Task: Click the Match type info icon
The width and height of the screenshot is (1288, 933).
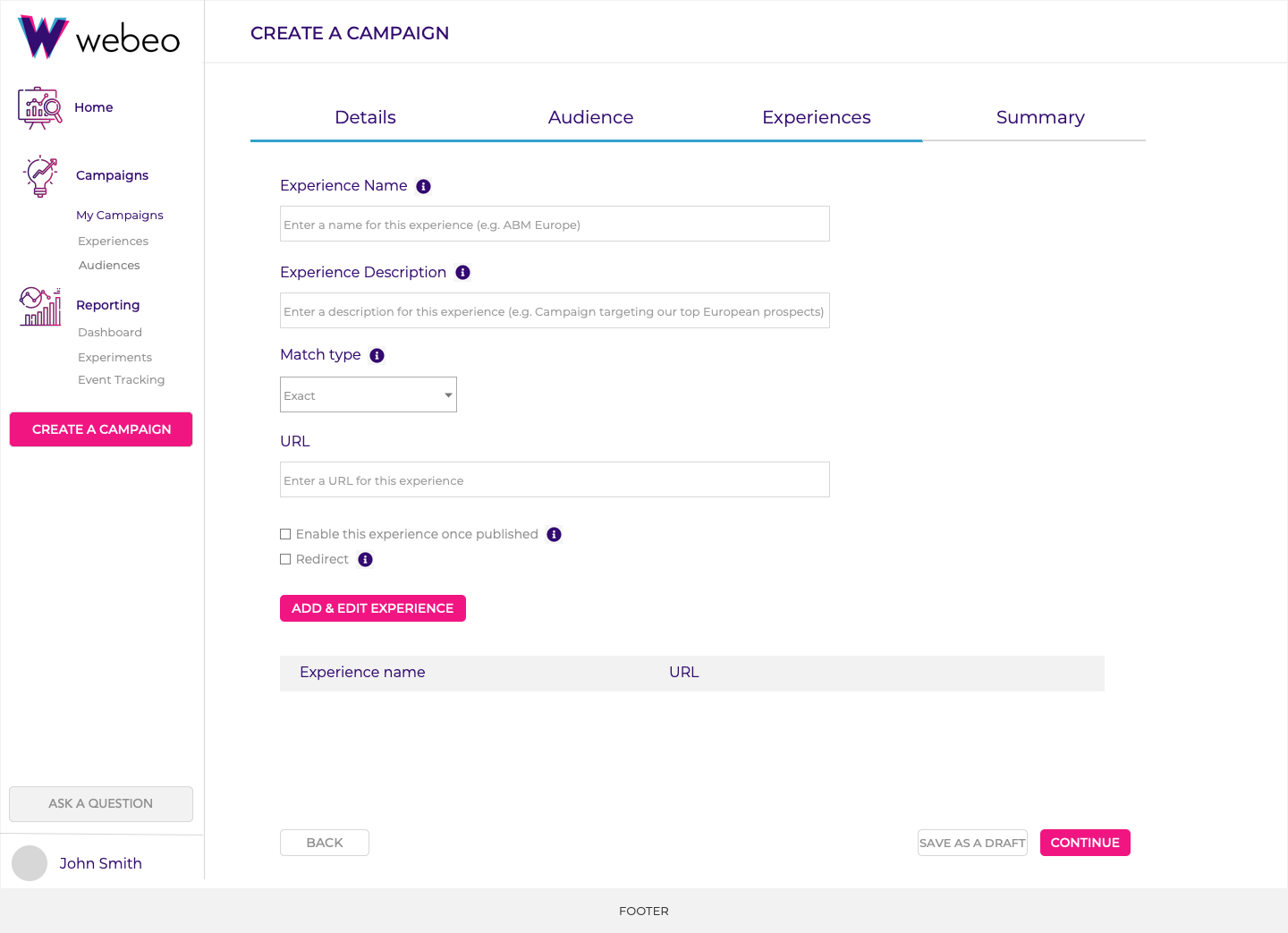Action: coord(377,355)
